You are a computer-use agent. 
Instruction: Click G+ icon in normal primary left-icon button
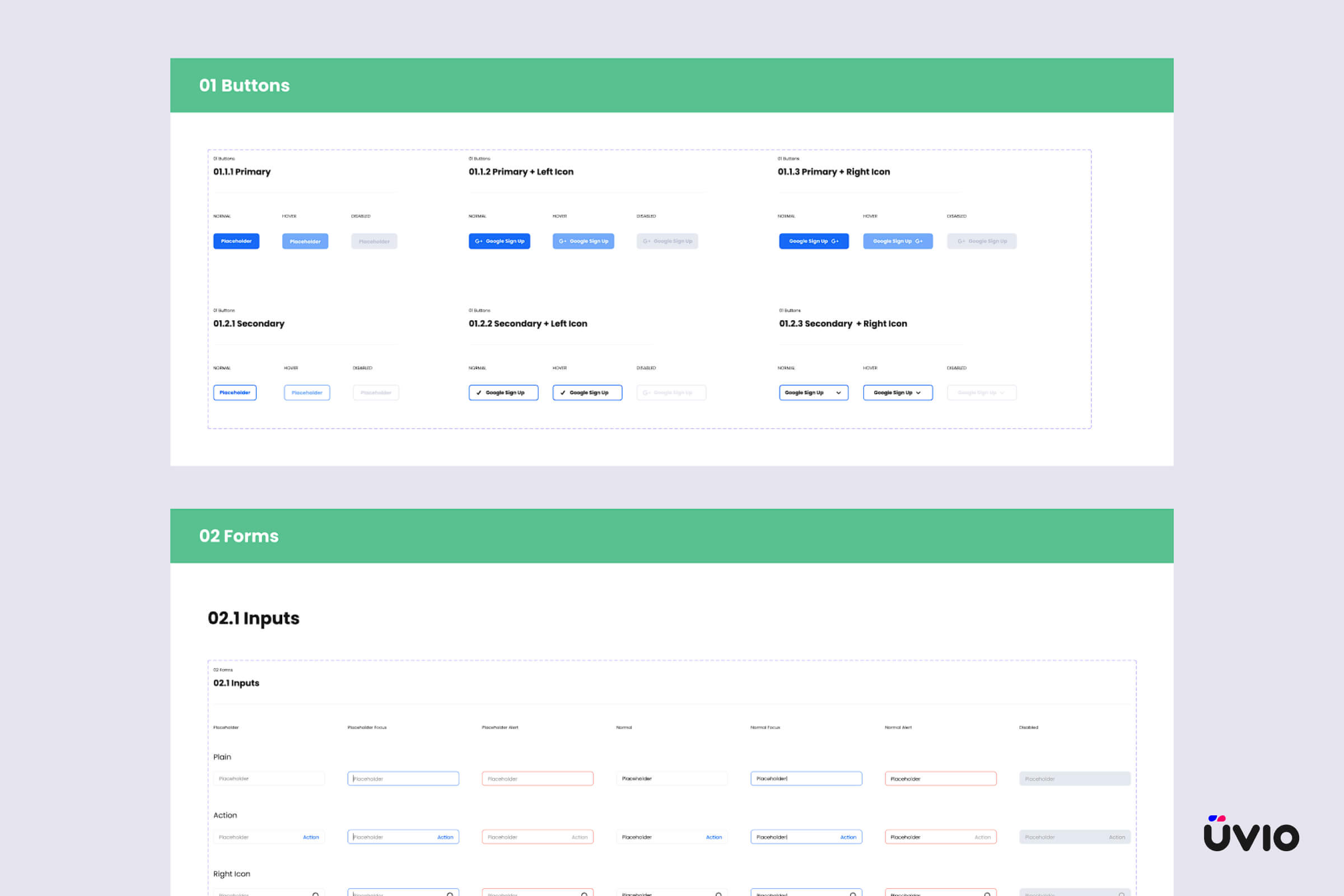click(x=478, y=241)
